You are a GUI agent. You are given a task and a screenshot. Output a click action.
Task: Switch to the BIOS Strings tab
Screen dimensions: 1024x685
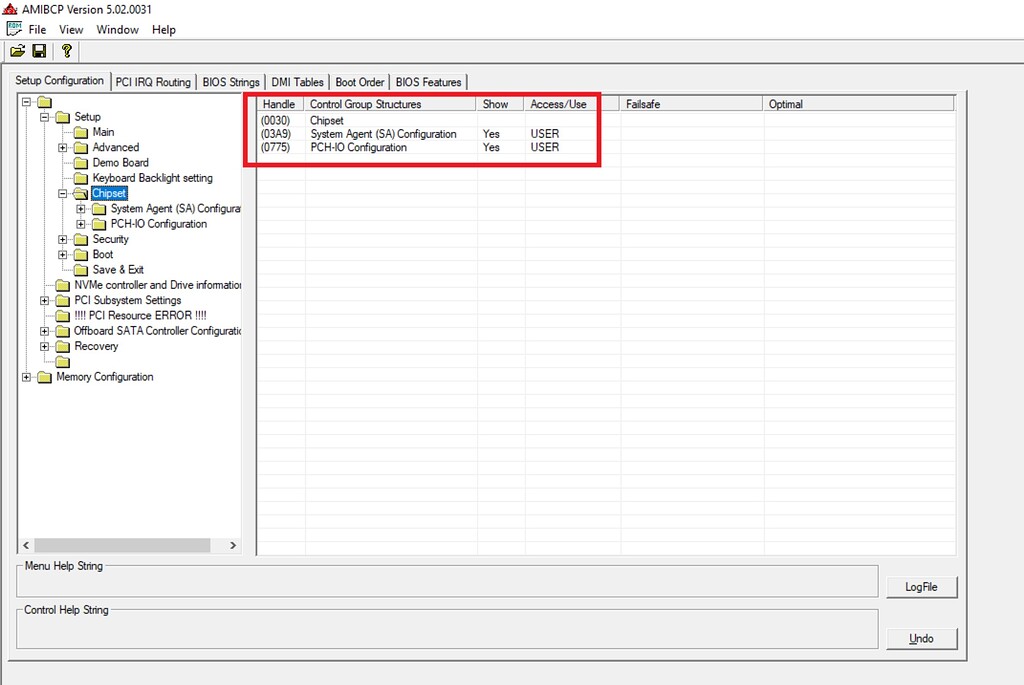point(230,82)
